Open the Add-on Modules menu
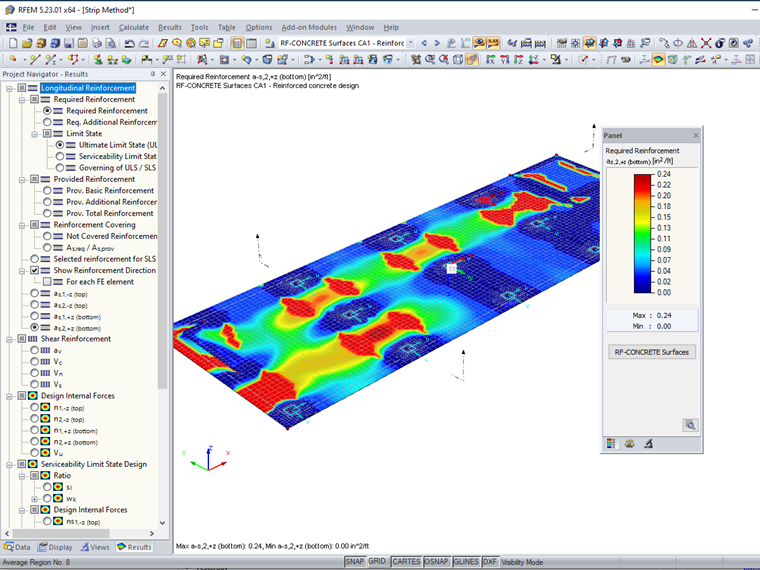Screen dimensions: 760x570 click(x=309, y=27)
